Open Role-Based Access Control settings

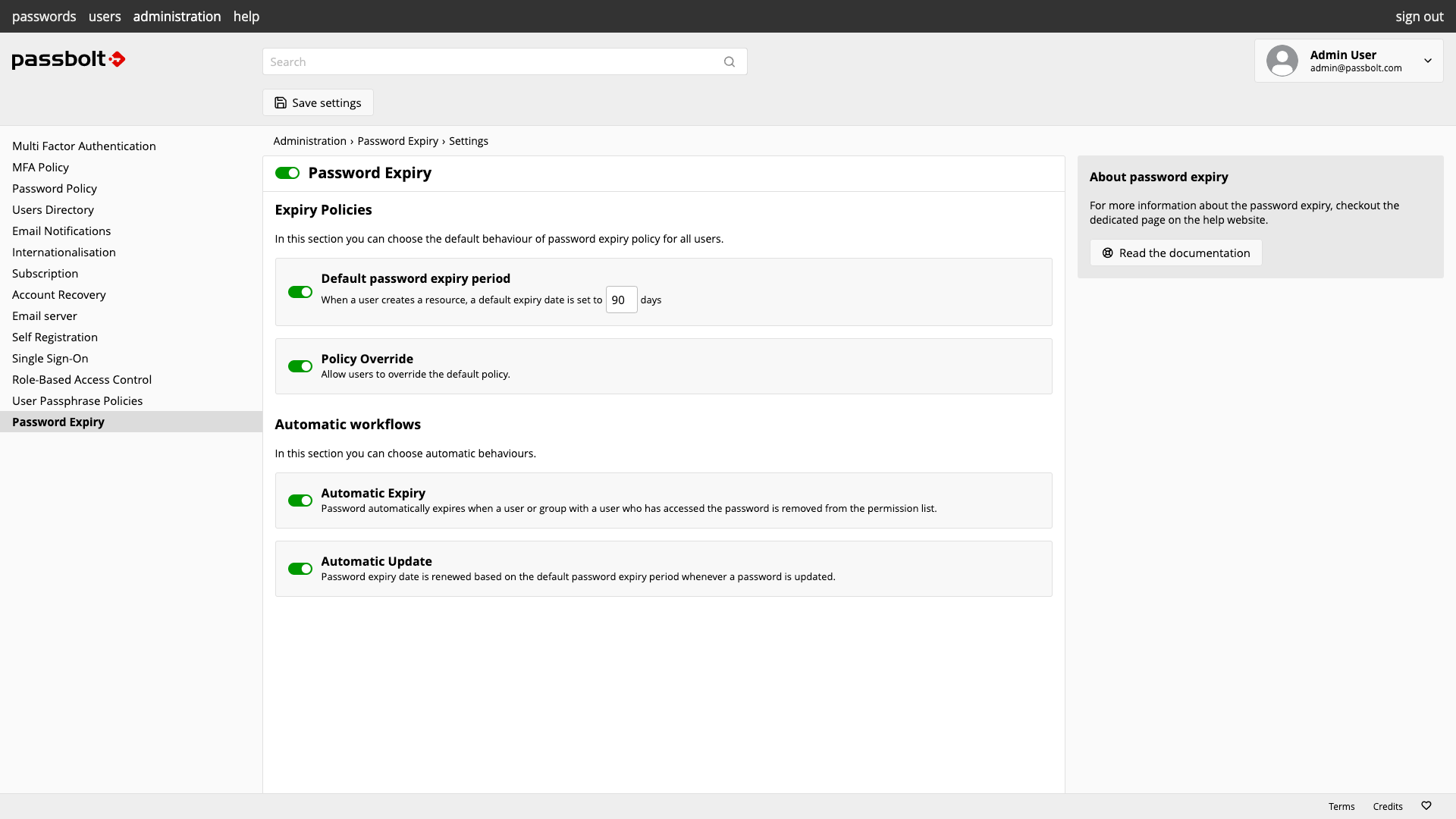click(82, 380)
